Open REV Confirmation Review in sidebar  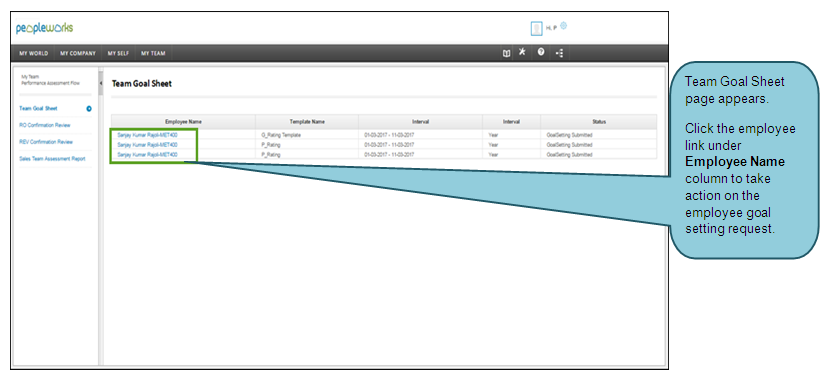click(x=46, y=142)
